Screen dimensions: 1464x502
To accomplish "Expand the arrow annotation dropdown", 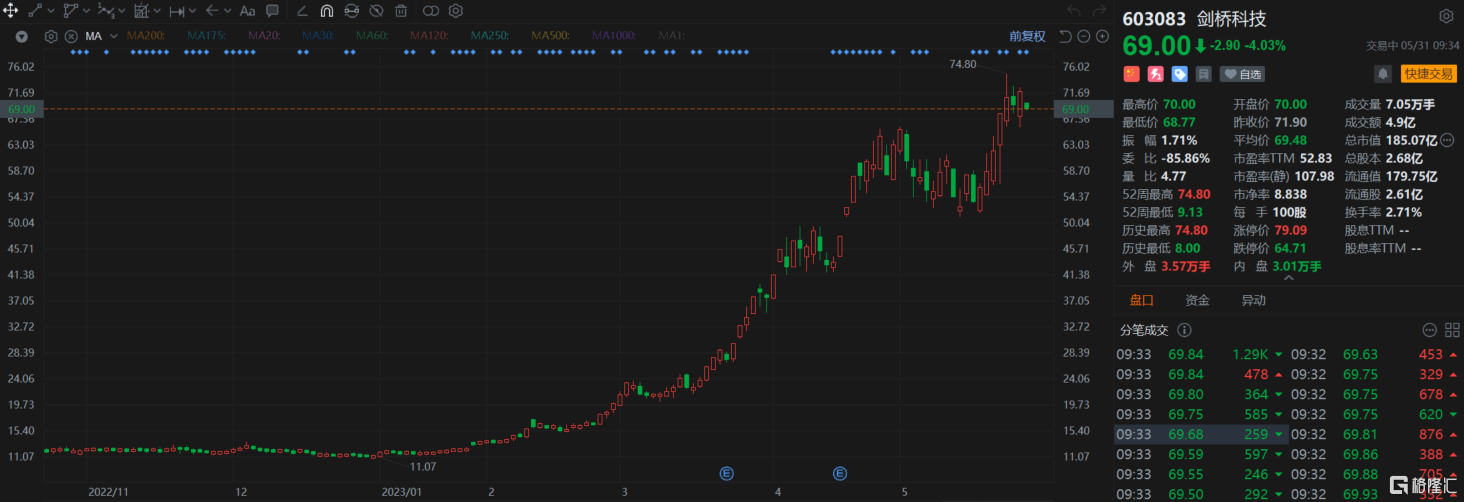I will pyautogui.click(x=227, y=11).
